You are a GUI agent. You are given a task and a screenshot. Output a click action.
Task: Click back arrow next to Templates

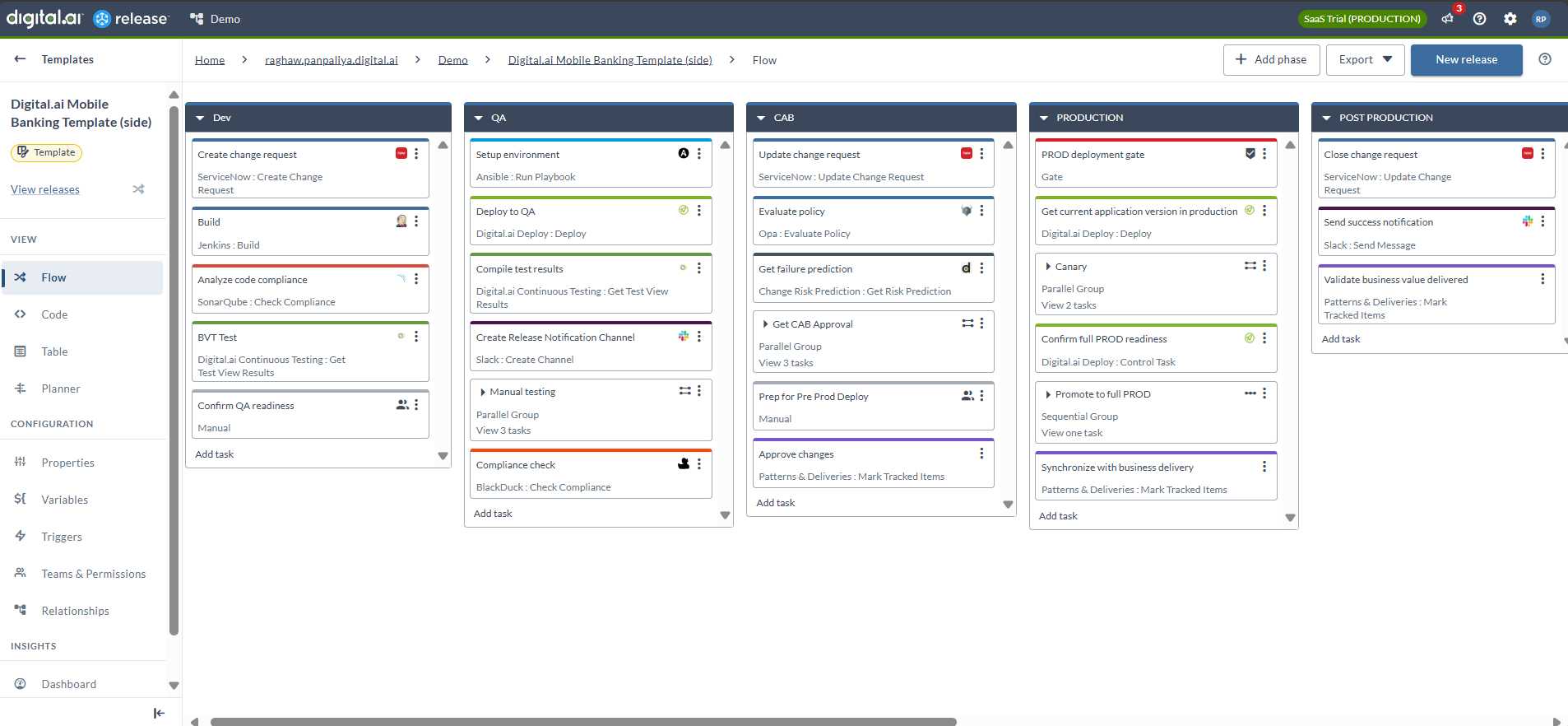(x=21, y=59)
